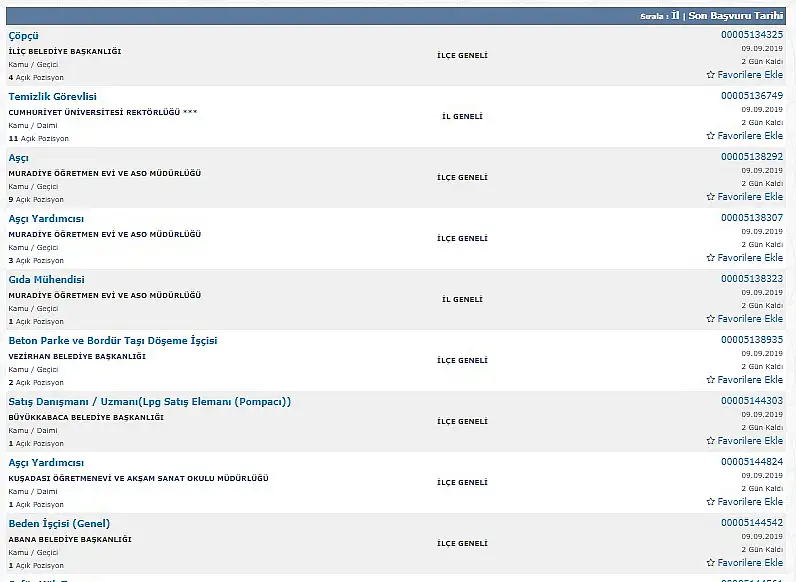The height and width of the screenshot is (582, 796).
Task: Click star icon for listing 00005144824
Action: [711, 501]
